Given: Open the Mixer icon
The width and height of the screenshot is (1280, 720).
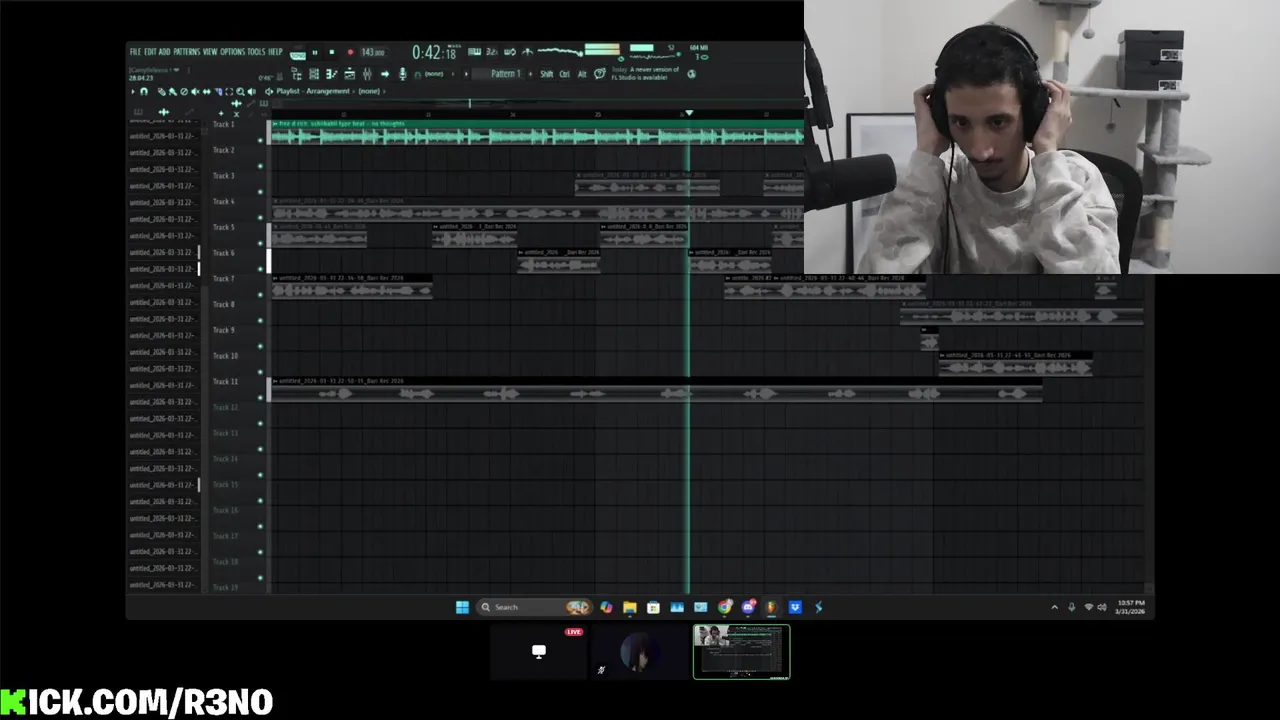Looking at the screenshot, I should [x=367, y=74].
